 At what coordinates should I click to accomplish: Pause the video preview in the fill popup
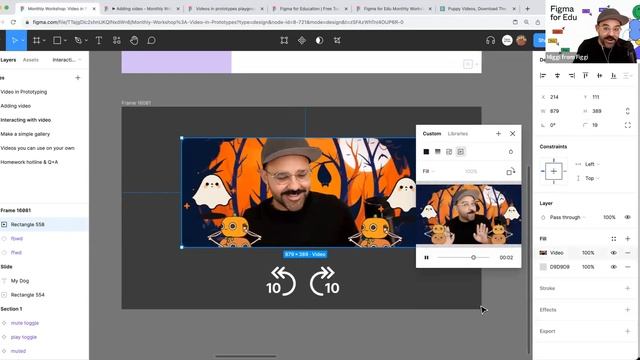[427, 258]
